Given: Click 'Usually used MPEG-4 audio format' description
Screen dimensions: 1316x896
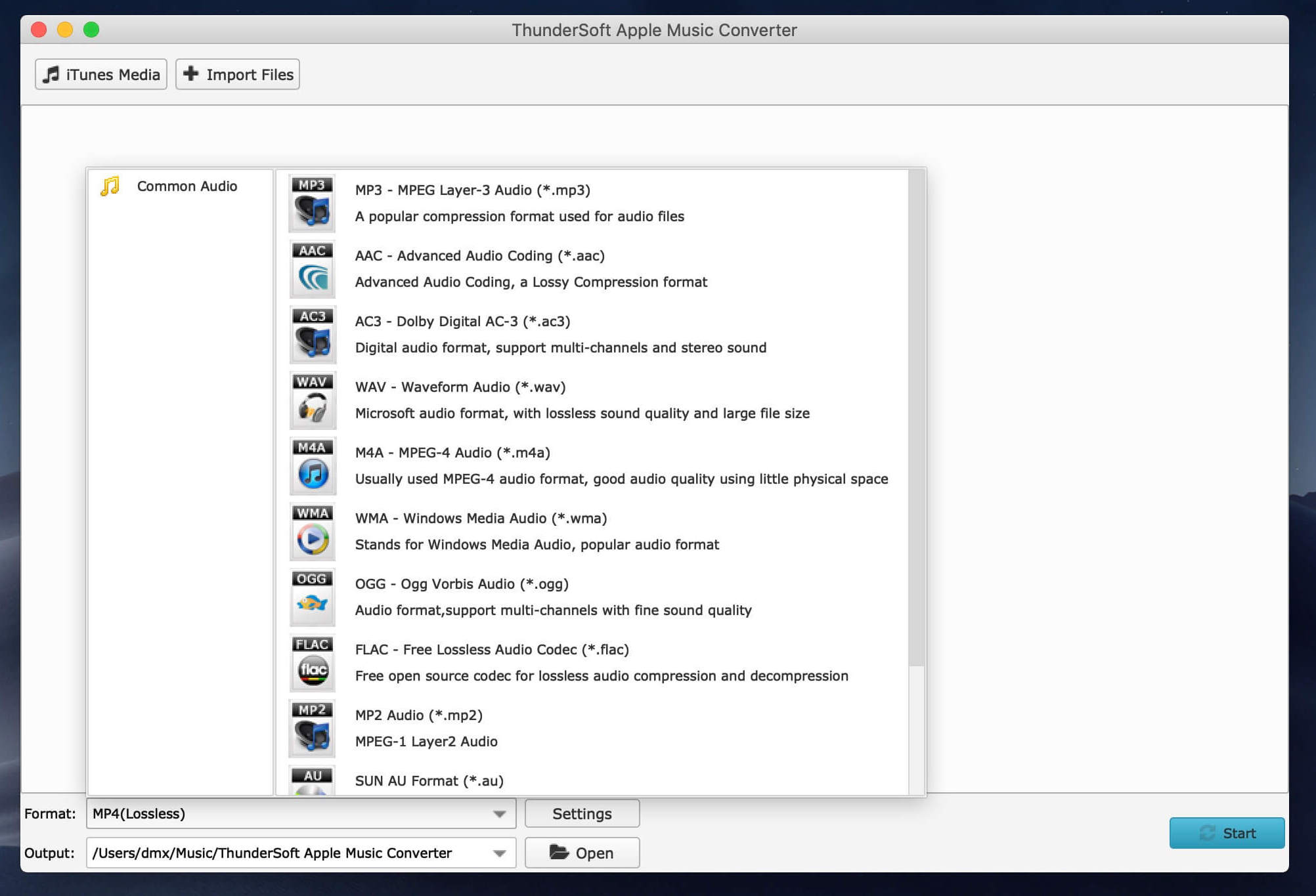Looking at the screenshot, I should coord(622,479).
